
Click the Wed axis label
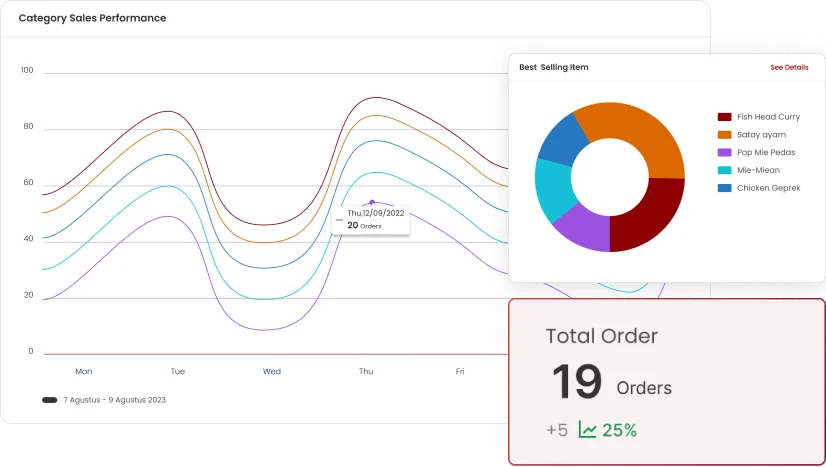click(x=272, y=372)
